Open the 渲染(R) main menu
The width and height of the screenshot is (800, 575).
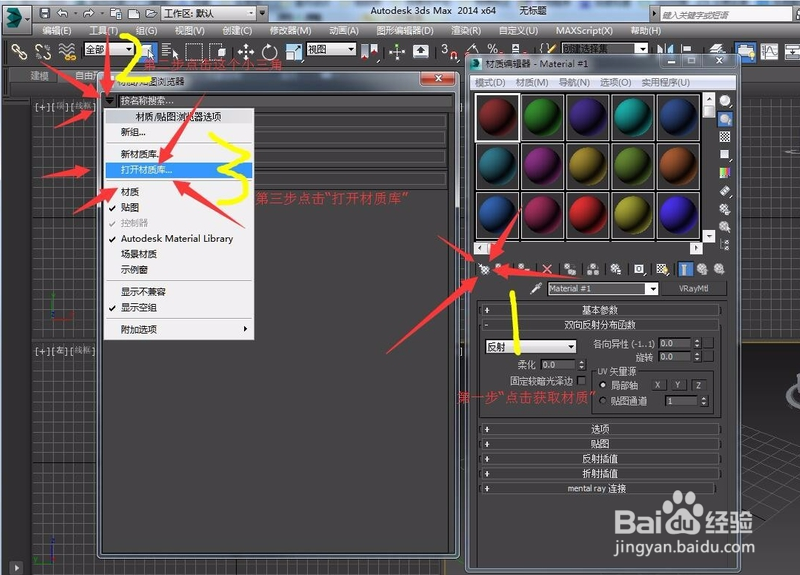(x=466, y=31)
